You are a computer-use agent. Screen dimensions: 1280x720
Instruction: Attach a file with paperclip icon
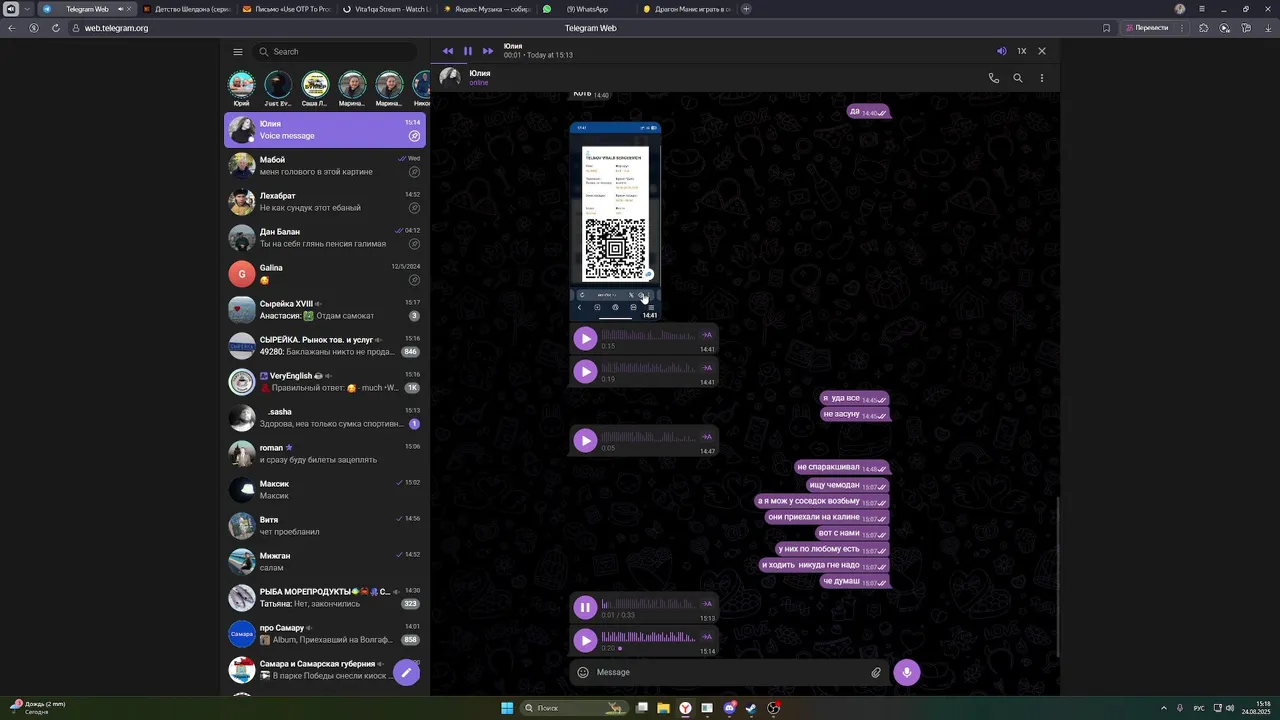[876, 672]
